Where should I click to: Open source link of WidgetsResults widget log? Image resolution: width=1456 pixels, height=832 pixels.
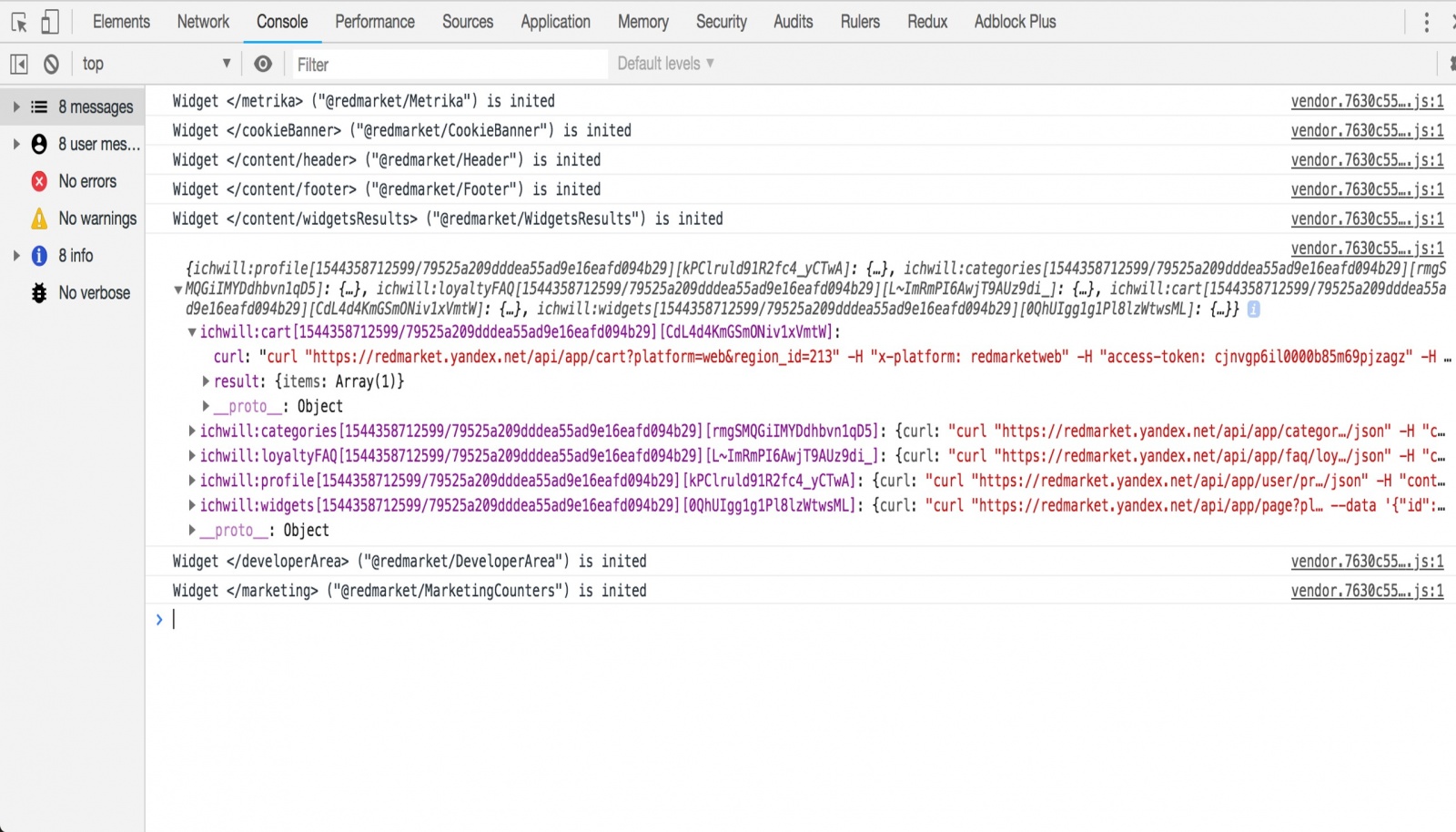[x=1367, y=219]
